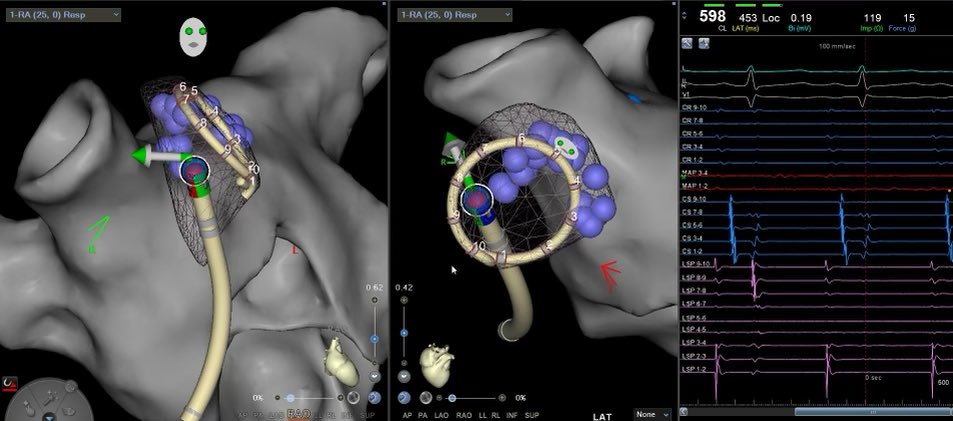Click blue rotate view icon in left view
This screenshot has width=953, height=421.
click(375, 397)
